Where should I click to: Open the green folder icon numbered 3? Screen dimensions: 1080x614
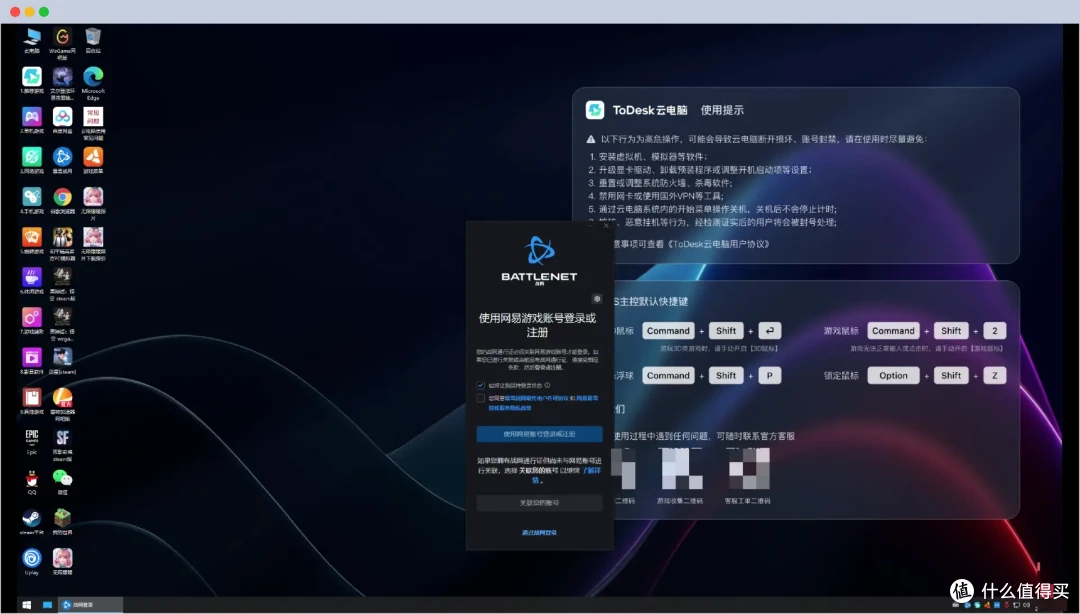[x=32, y=157]
